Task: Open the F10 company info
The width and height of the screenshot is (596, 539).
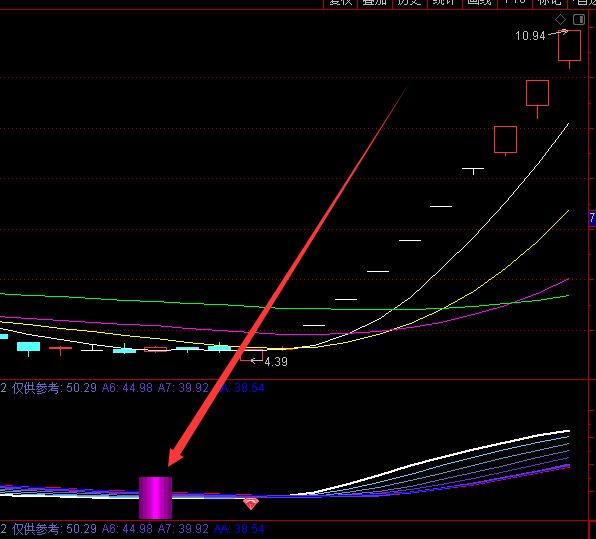Action: point(514,3)
